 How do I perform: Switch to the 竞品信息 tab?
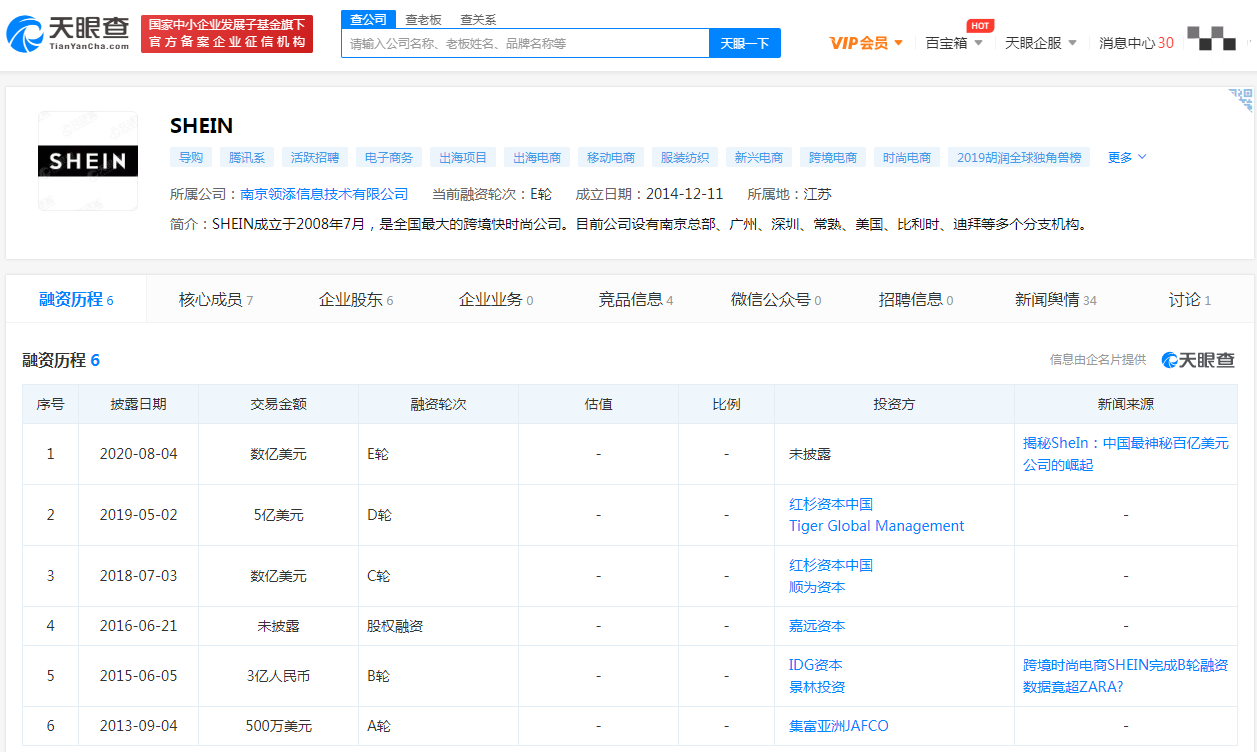[x=636, y=299]
